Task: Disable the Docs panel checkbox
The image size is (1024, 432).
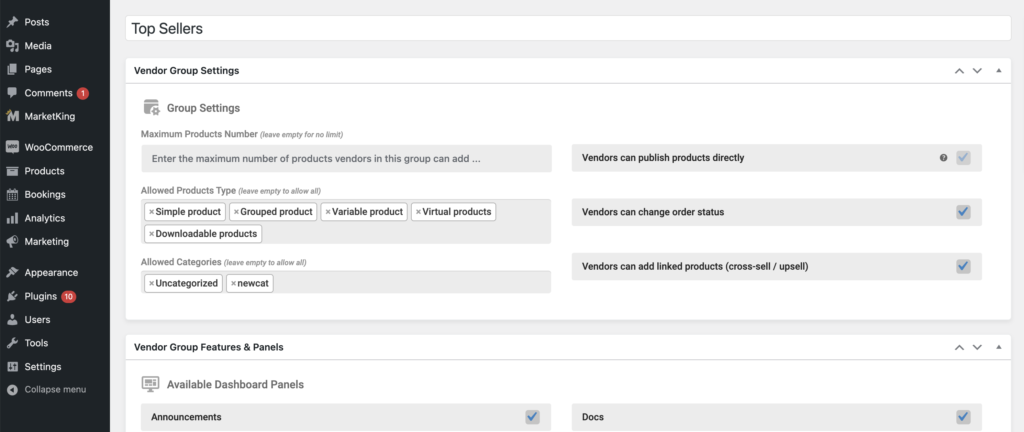Action: pyautogui.click(x=963, y=417)
